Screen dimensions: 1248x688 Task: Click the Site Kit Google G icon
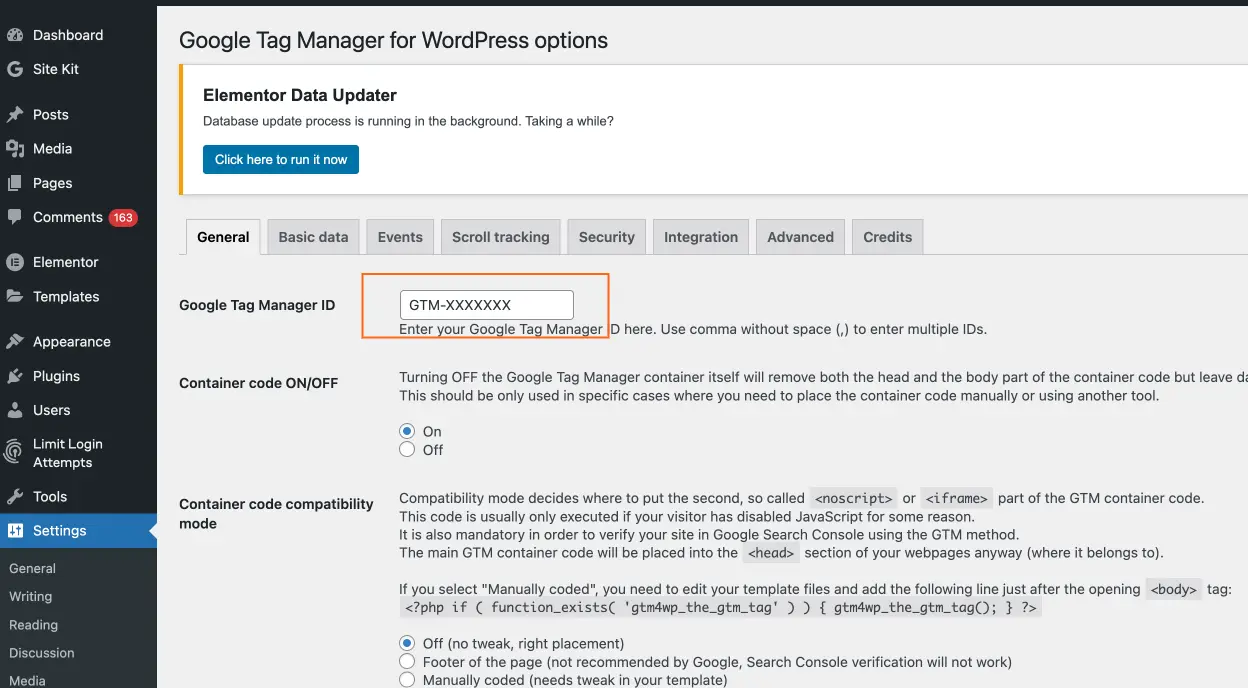coord(15,69)
